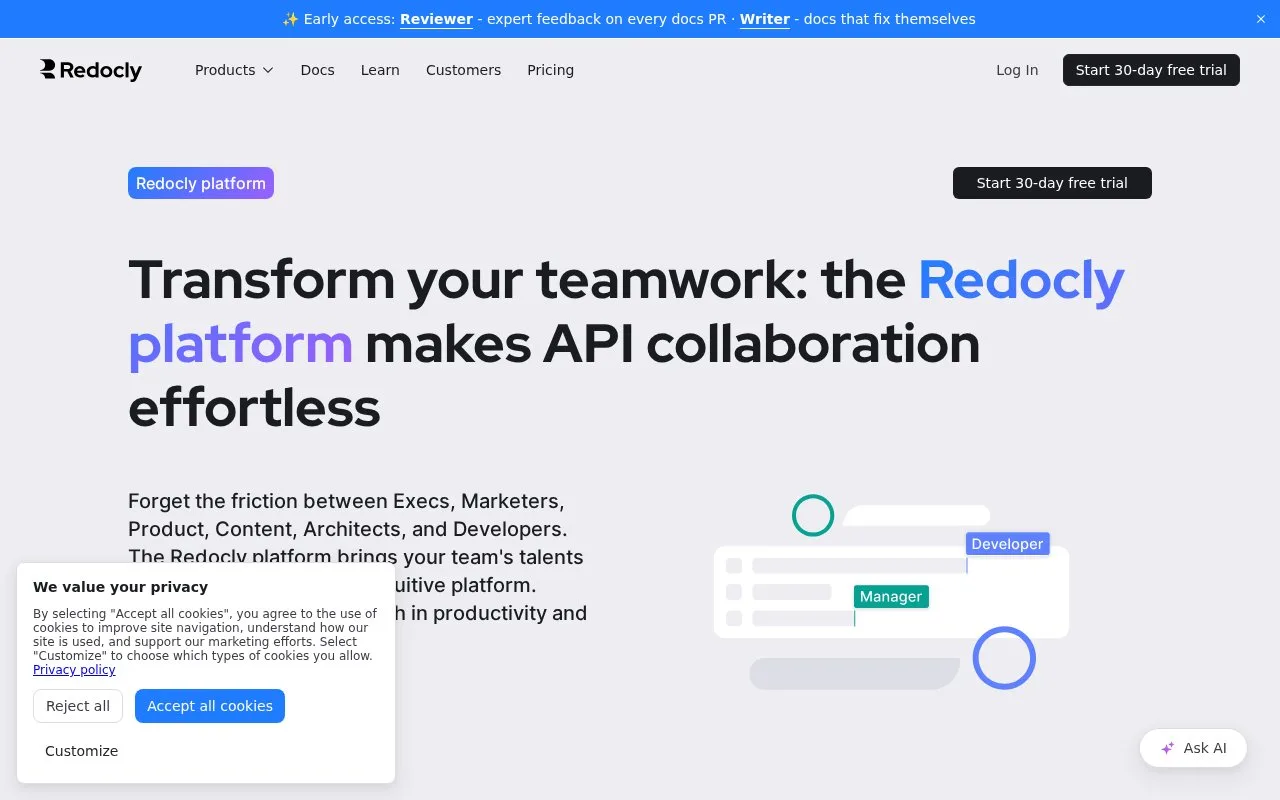
Task: View the Pricing page
Action: 550,70
